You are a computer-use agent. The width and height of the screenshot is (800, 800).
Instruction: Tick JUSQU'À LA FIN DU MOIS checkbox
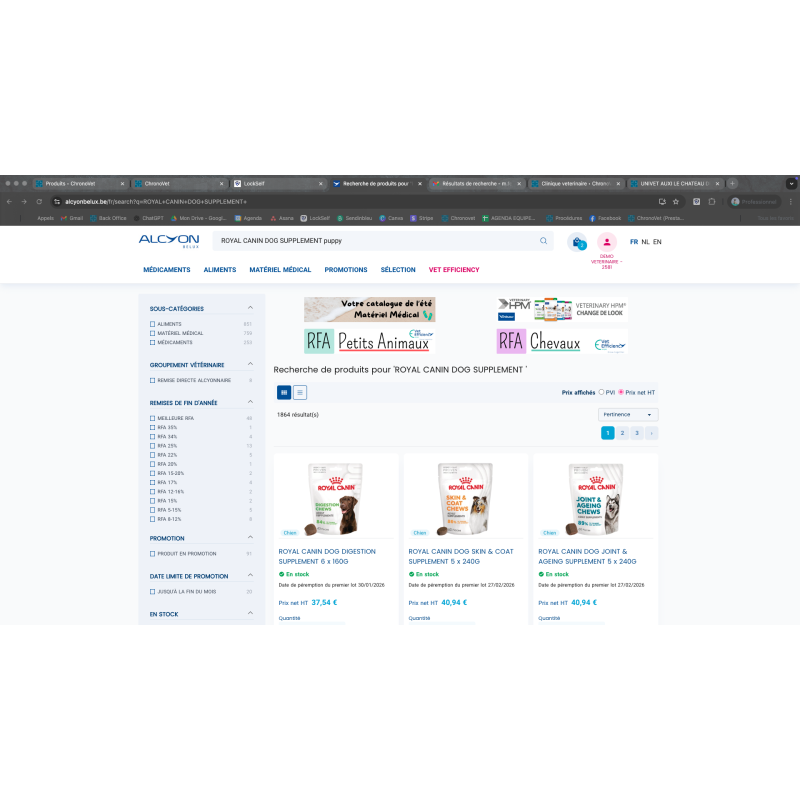[x=152, y=591]
